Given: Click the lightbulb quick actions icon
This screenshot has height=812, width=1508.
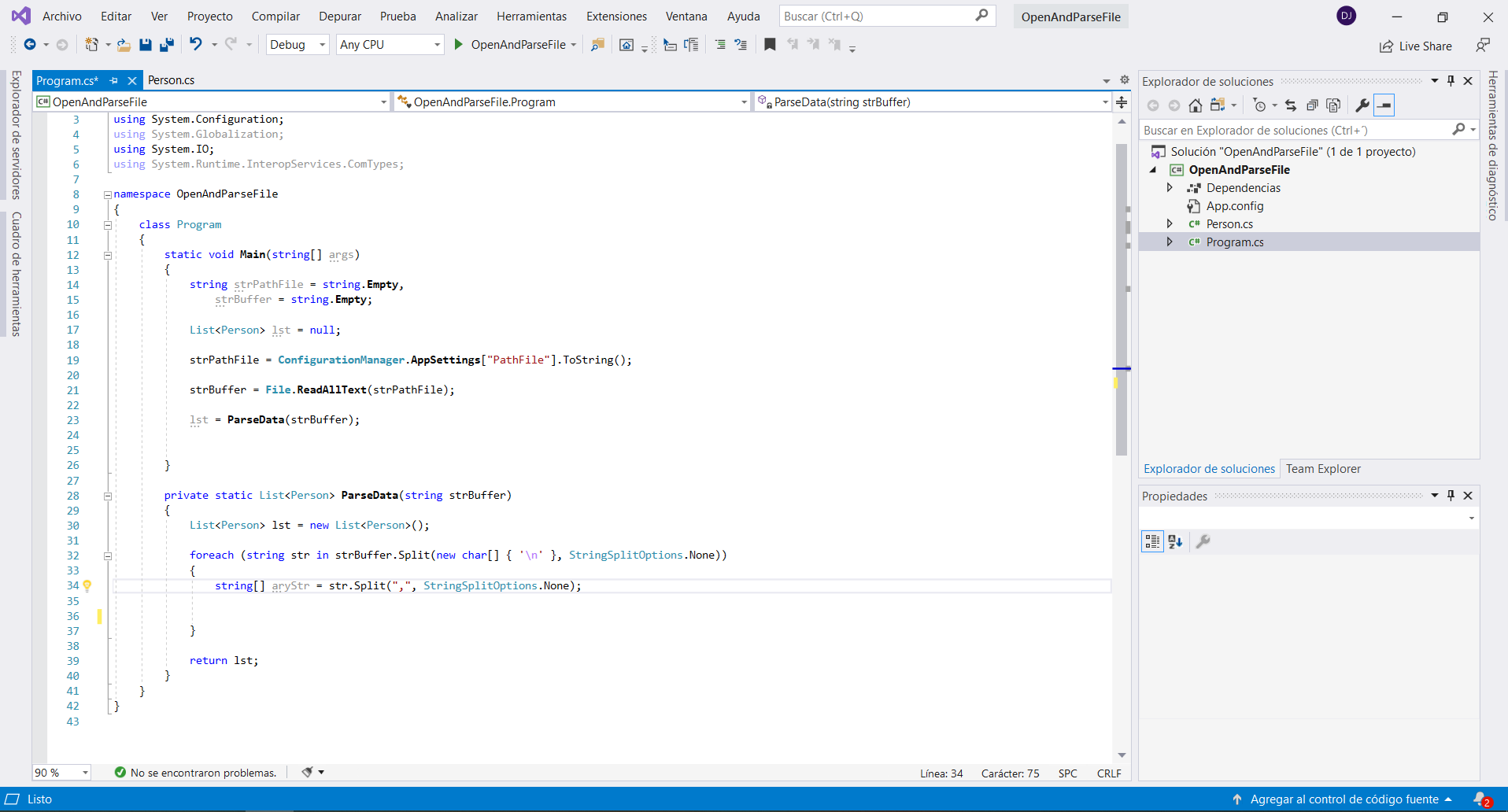Looking at the screenshot, I should coord(87,585).
